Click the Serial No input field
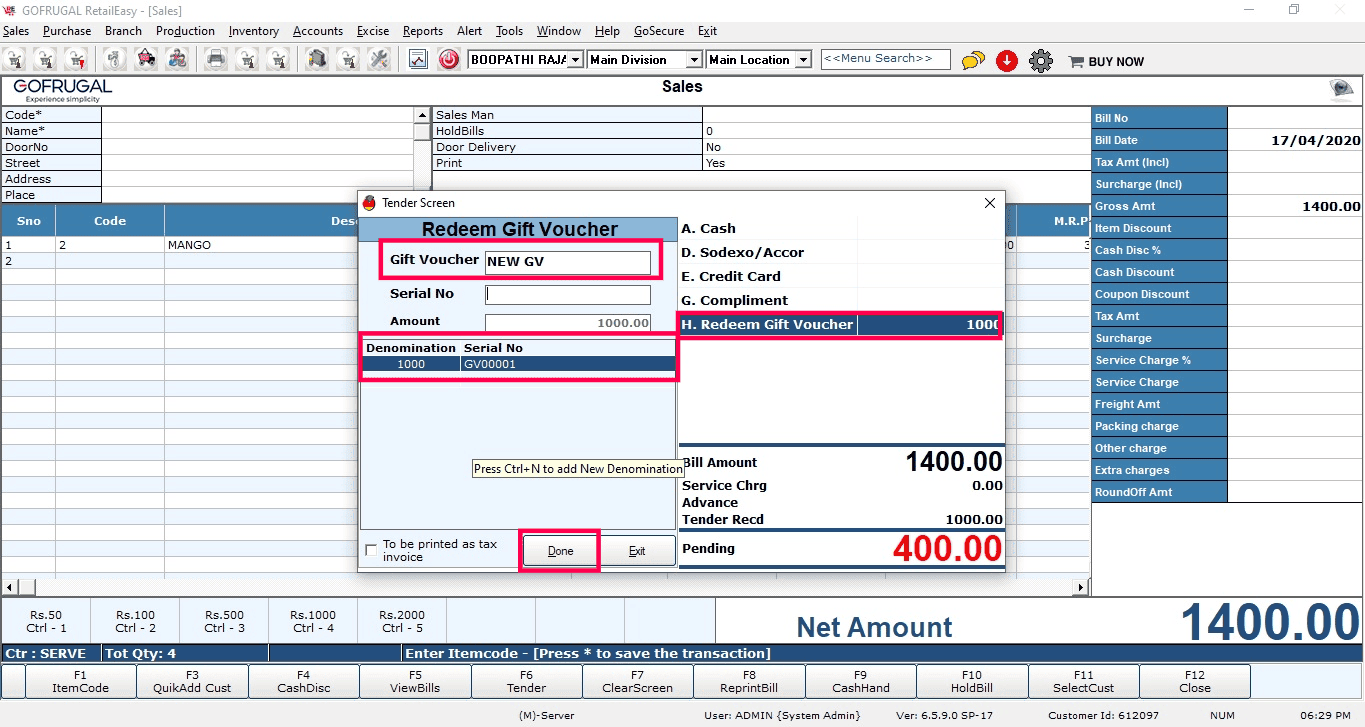1365x727 pixels. (x=568, y=295)
